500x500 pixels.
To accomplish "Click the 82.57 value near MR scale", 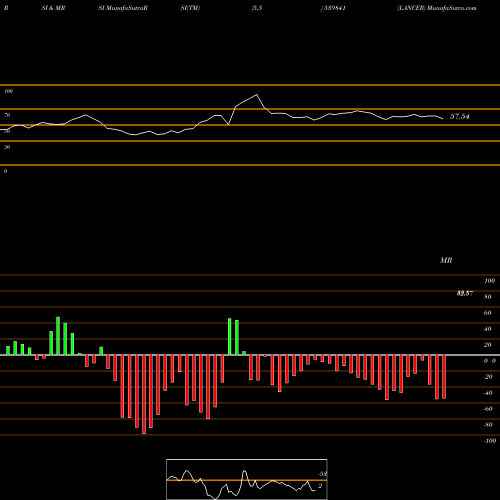I will 465,293.
